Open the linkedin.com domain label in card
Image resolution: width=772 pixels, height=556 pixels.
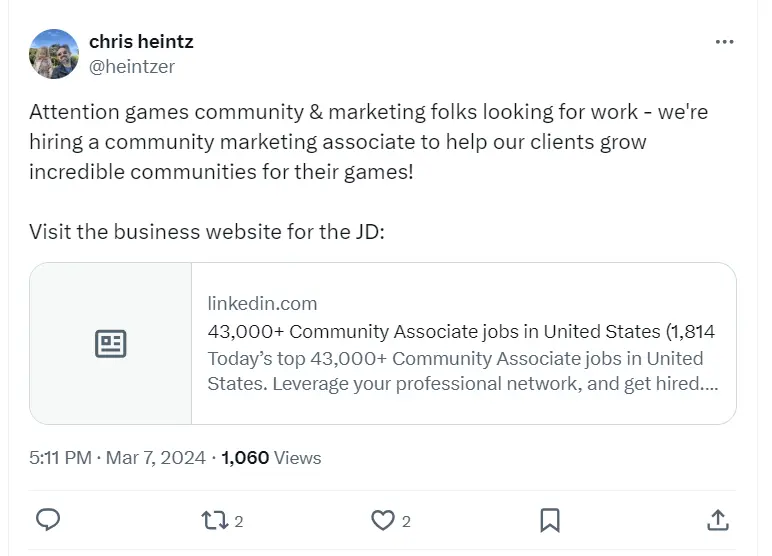coord(262,303)
